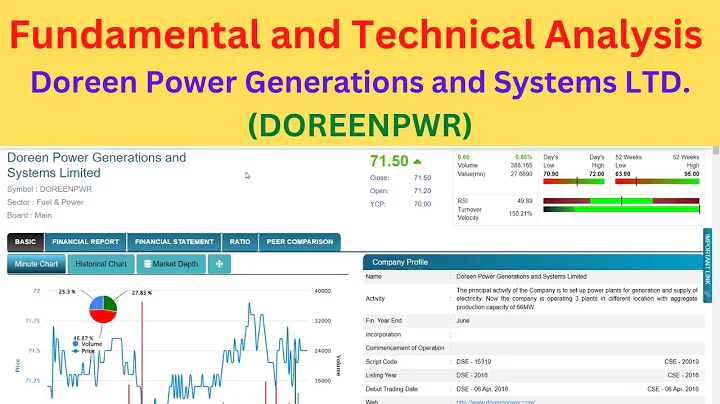Switch to the FINANCIAL REPORT tab
This screenshot has height=404, width=720.
tap(85, 242)
